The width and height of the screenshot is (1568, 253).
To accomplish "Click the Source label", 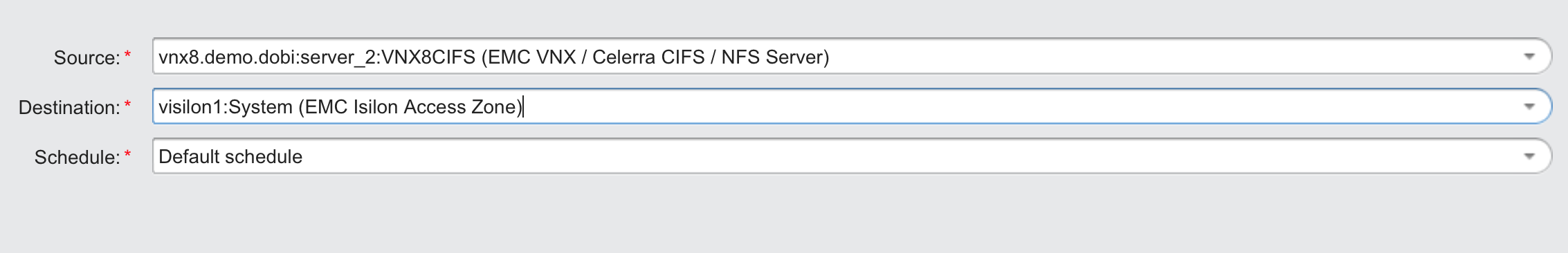I will point(87,58).
